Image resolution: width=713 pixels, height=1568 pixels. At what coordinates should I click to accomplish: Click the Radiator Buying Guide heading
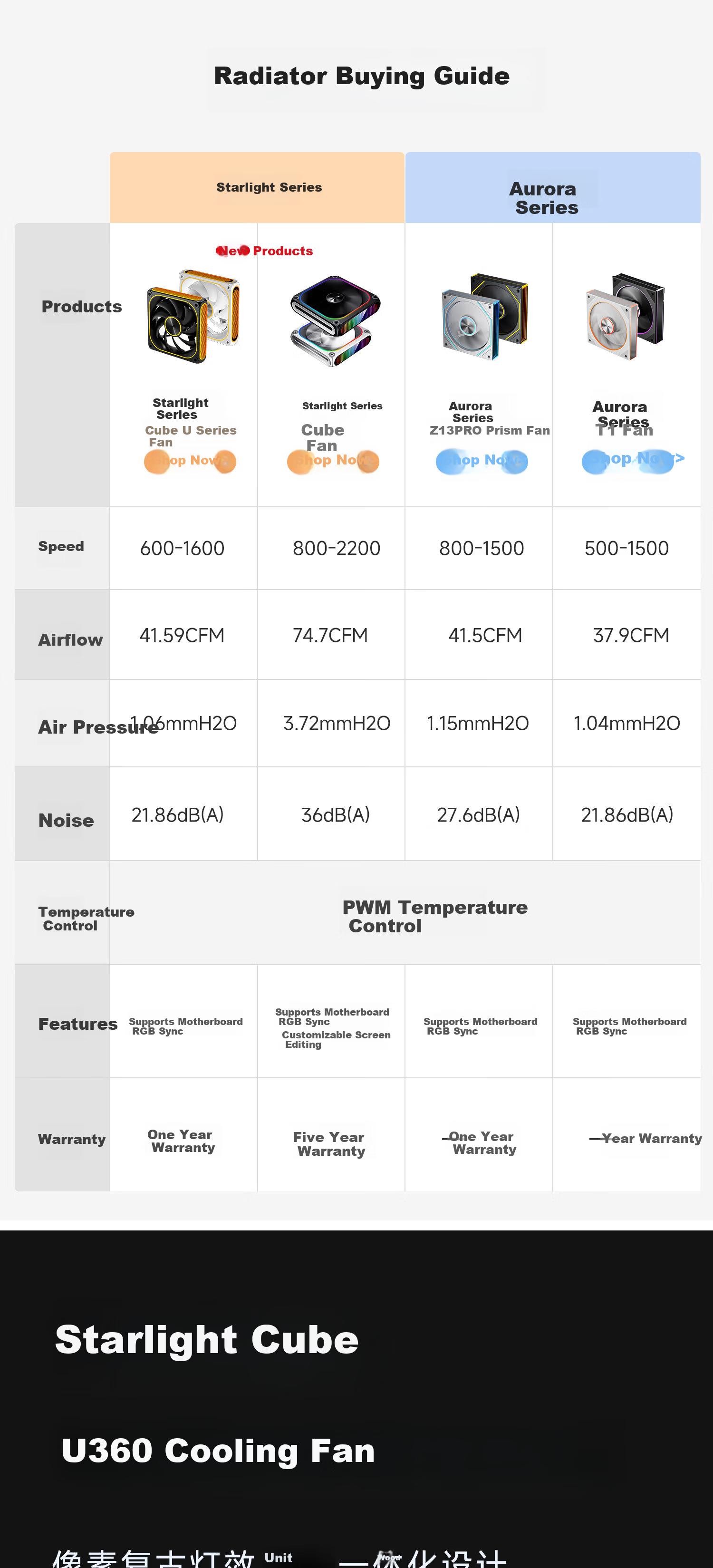361,76
